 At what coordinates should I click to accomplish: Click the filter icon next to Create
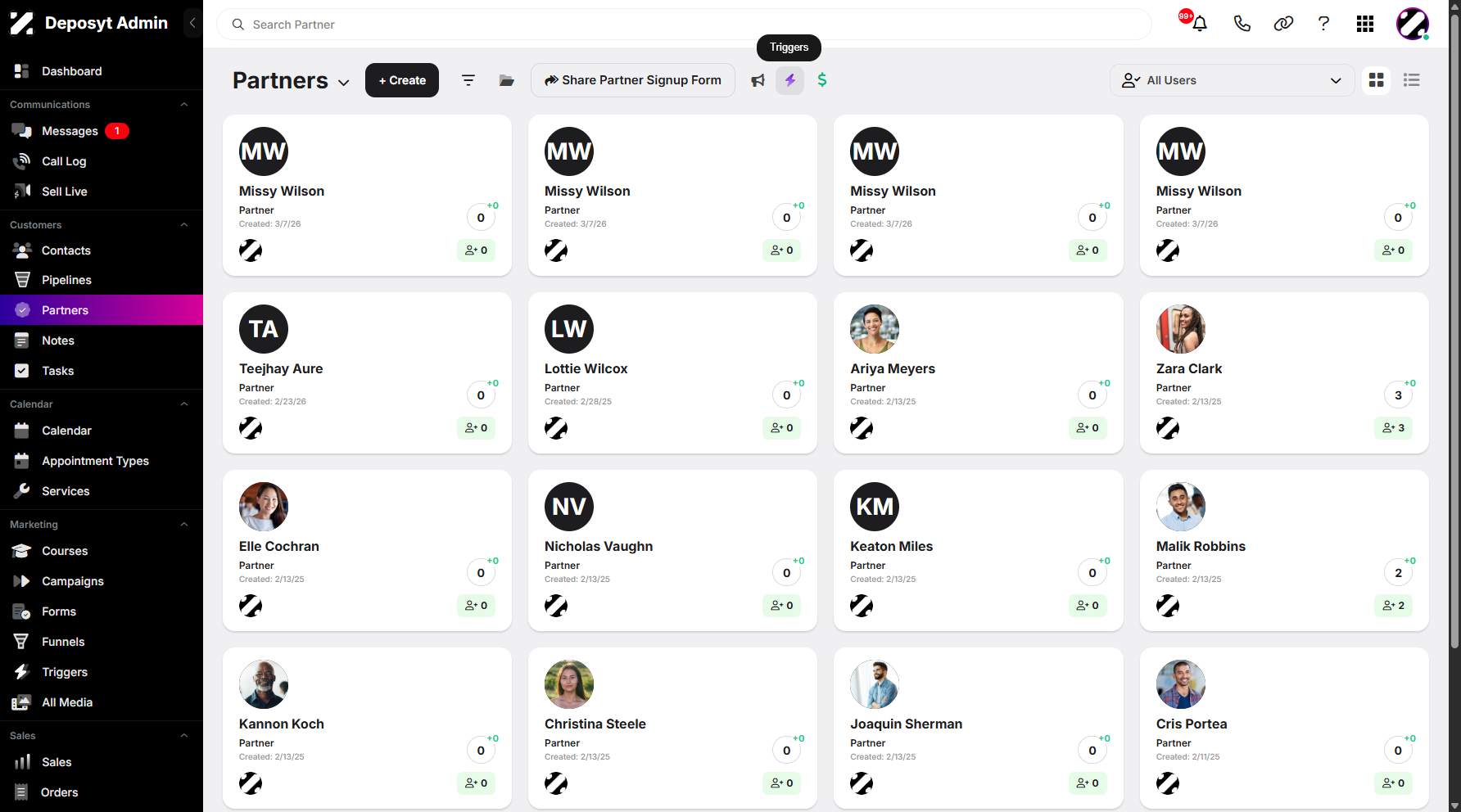tap(468, 80)
